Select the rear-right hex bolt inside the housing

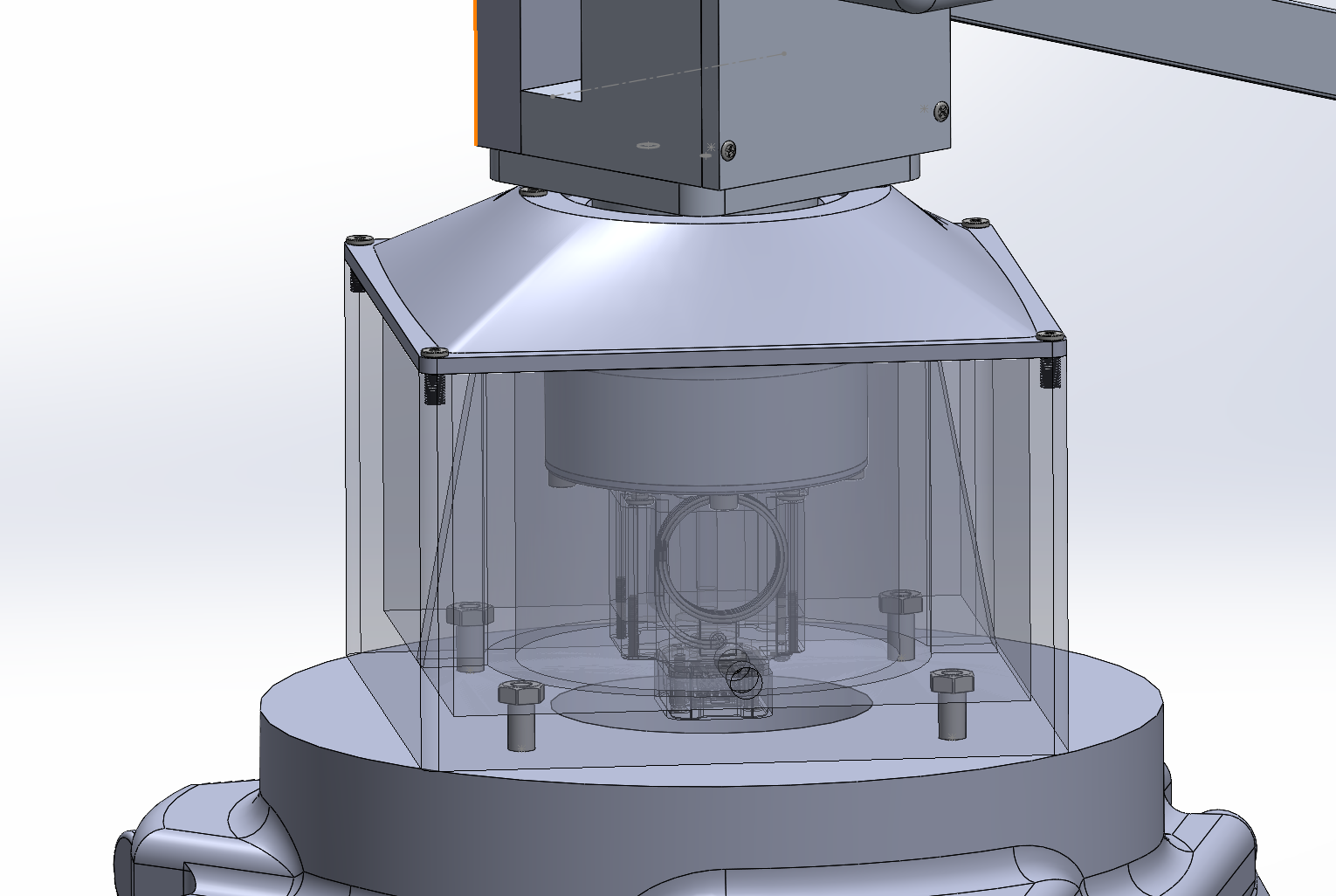[x=900, y=624]
